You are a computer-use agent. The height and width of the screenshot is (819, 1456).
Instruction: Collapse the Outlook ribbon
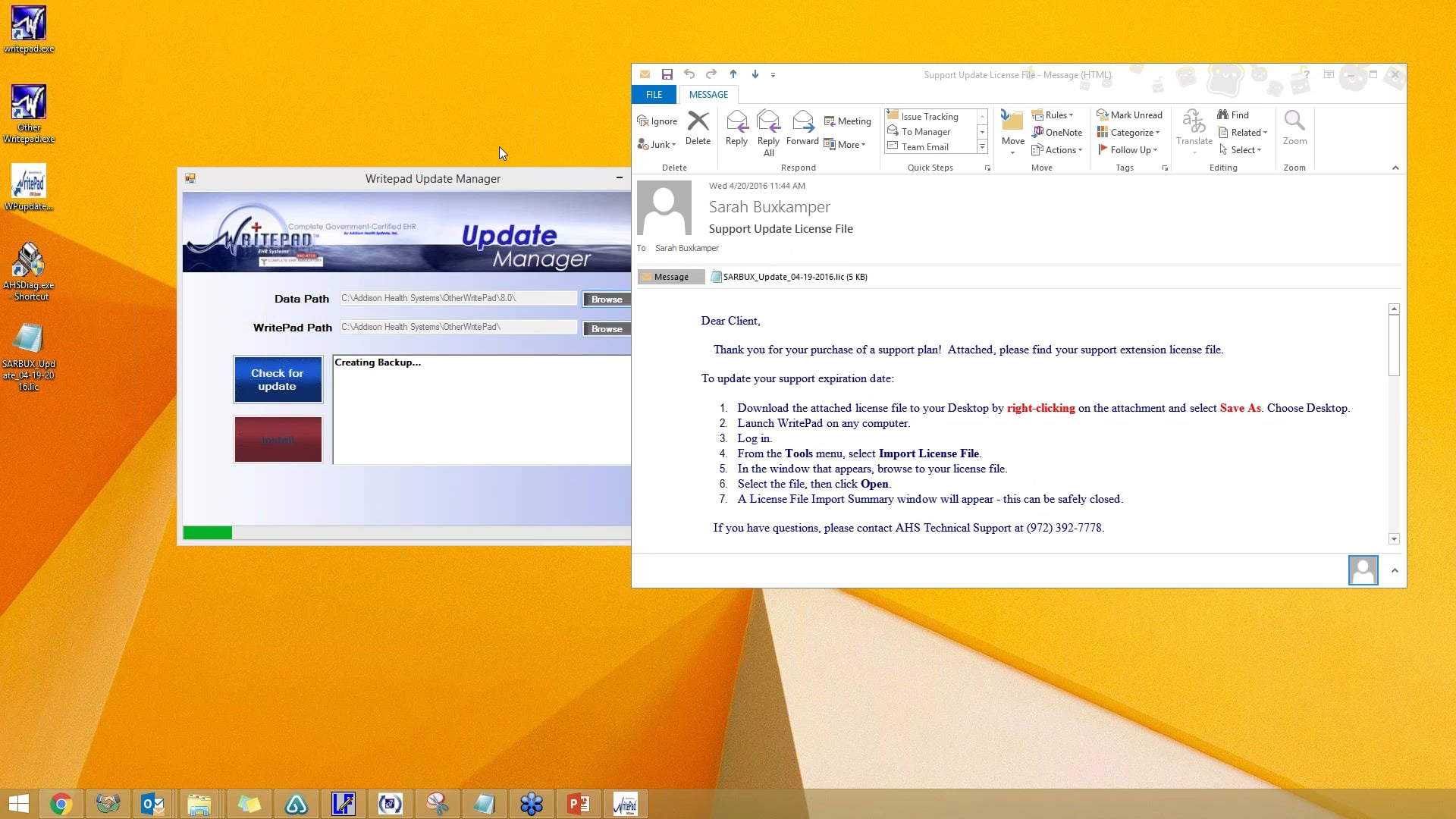coord(1395,168)
